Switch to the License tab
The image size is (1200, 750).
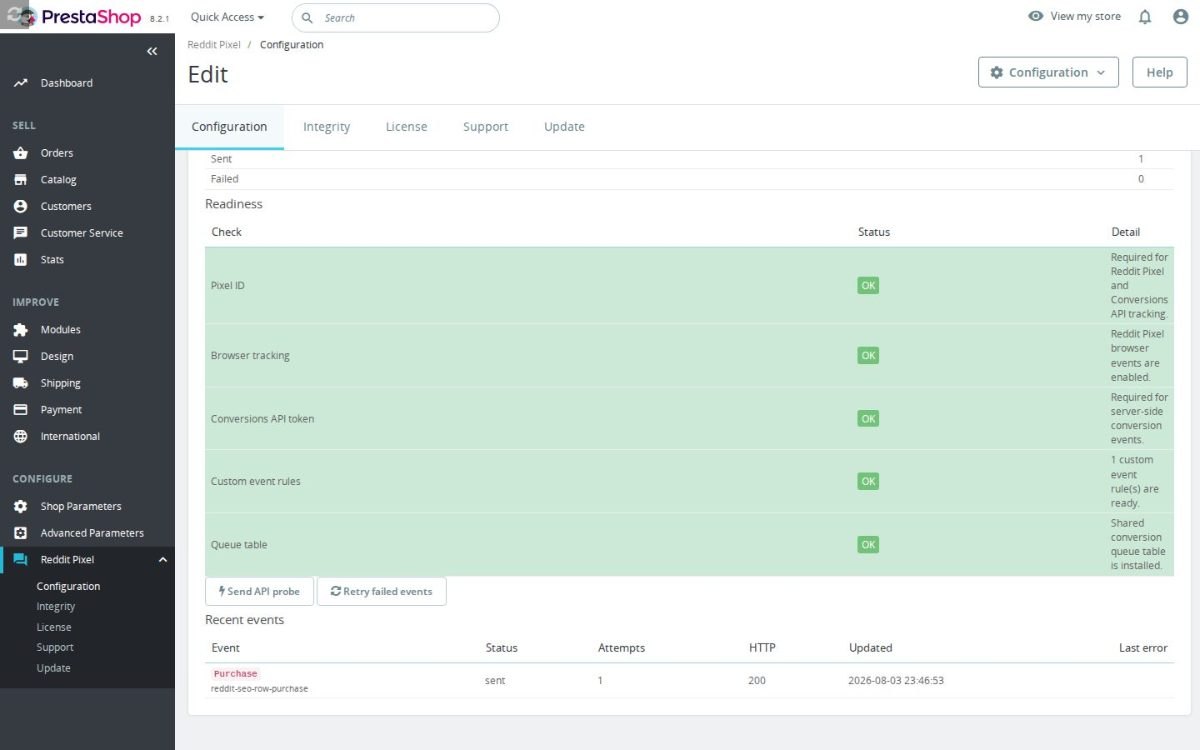tap(406, 127)
